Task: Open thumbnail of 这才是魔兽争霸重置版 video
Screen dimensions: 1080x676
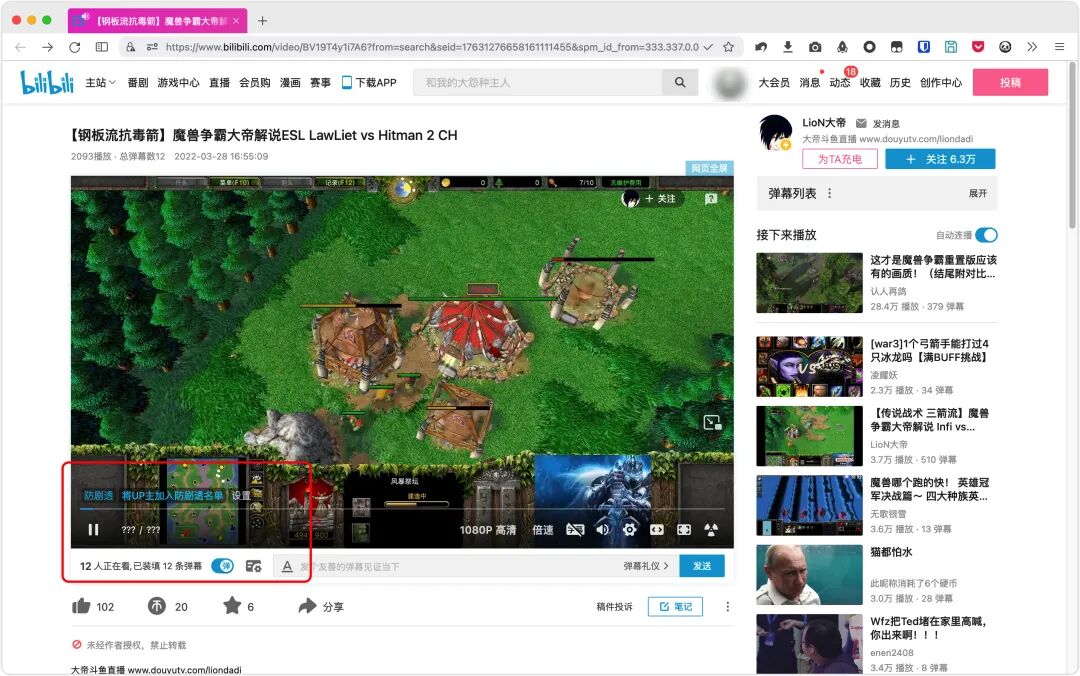Action: click(809, 283)
